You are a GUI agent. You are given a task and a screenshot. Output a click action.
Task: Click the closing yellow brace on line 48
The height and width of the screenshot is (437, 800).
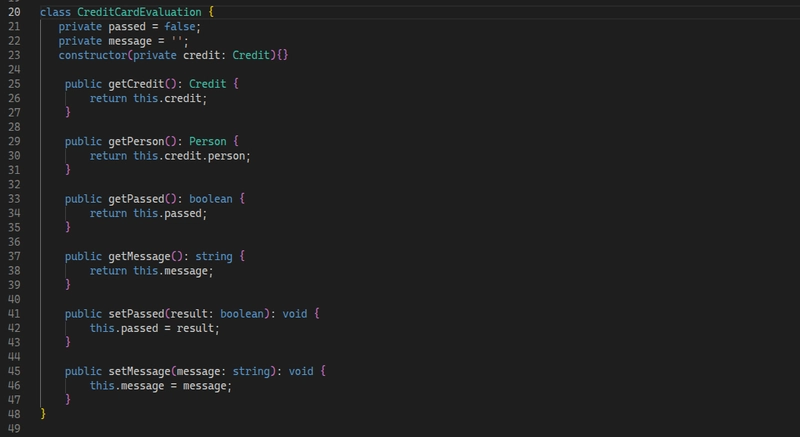[43, 414]
